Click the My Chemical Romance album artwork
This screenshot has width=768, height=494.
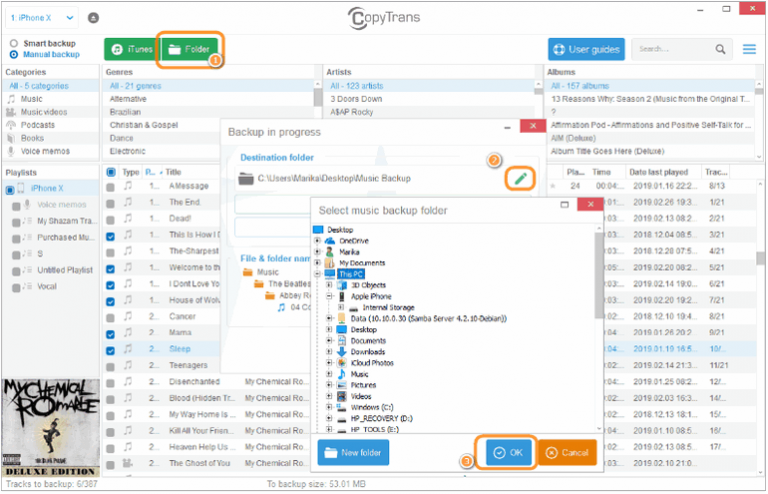tap(49, 426)
